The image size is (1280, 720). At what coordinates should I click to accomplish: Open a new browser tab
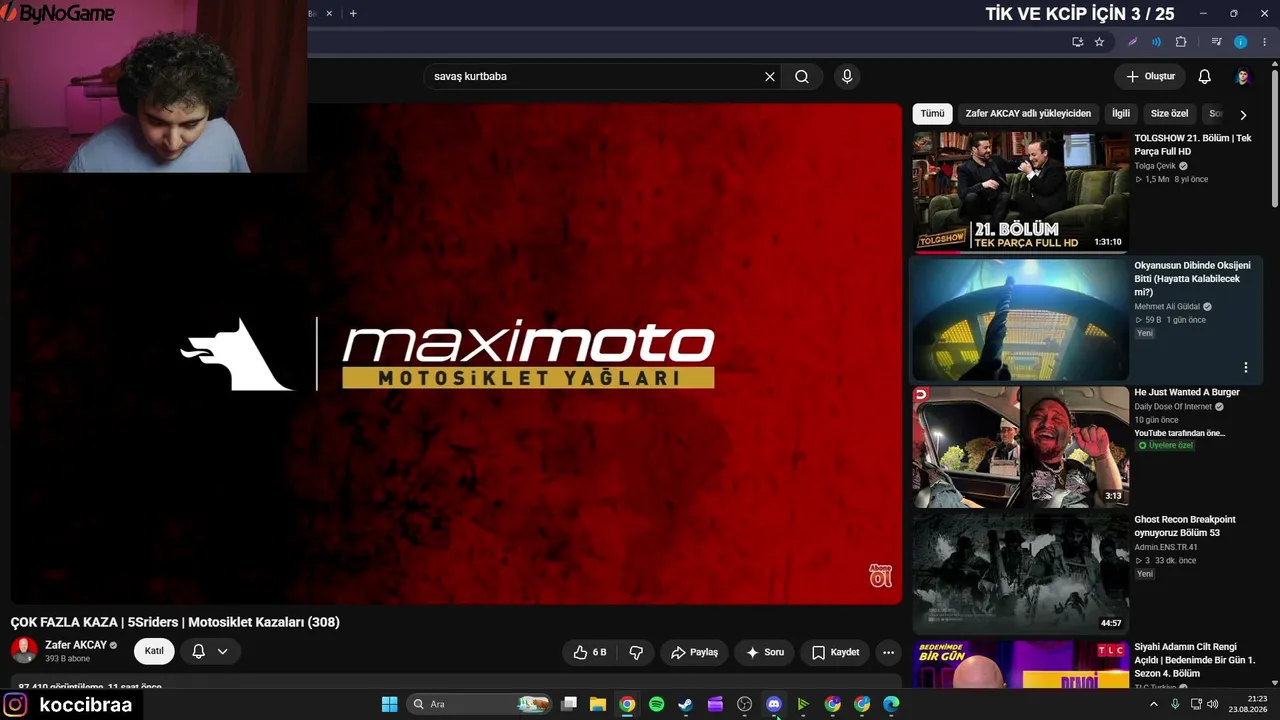tap(353, 13)
